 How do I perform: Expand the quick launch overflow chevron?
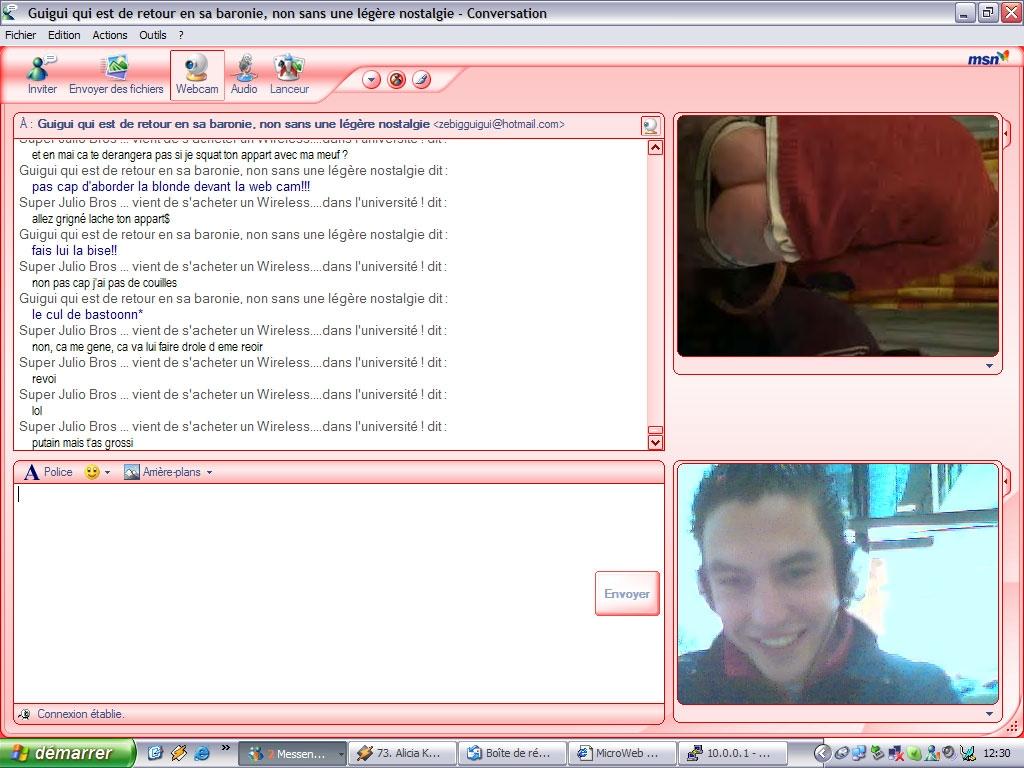point(225,748)
